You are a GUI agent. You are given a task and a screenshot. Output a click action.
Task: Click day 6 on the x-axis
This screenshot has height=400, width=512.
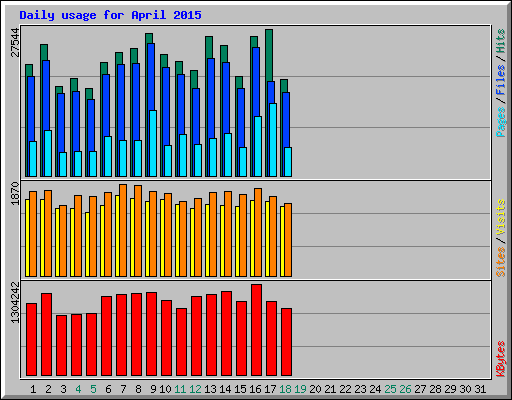click(108, 389)
